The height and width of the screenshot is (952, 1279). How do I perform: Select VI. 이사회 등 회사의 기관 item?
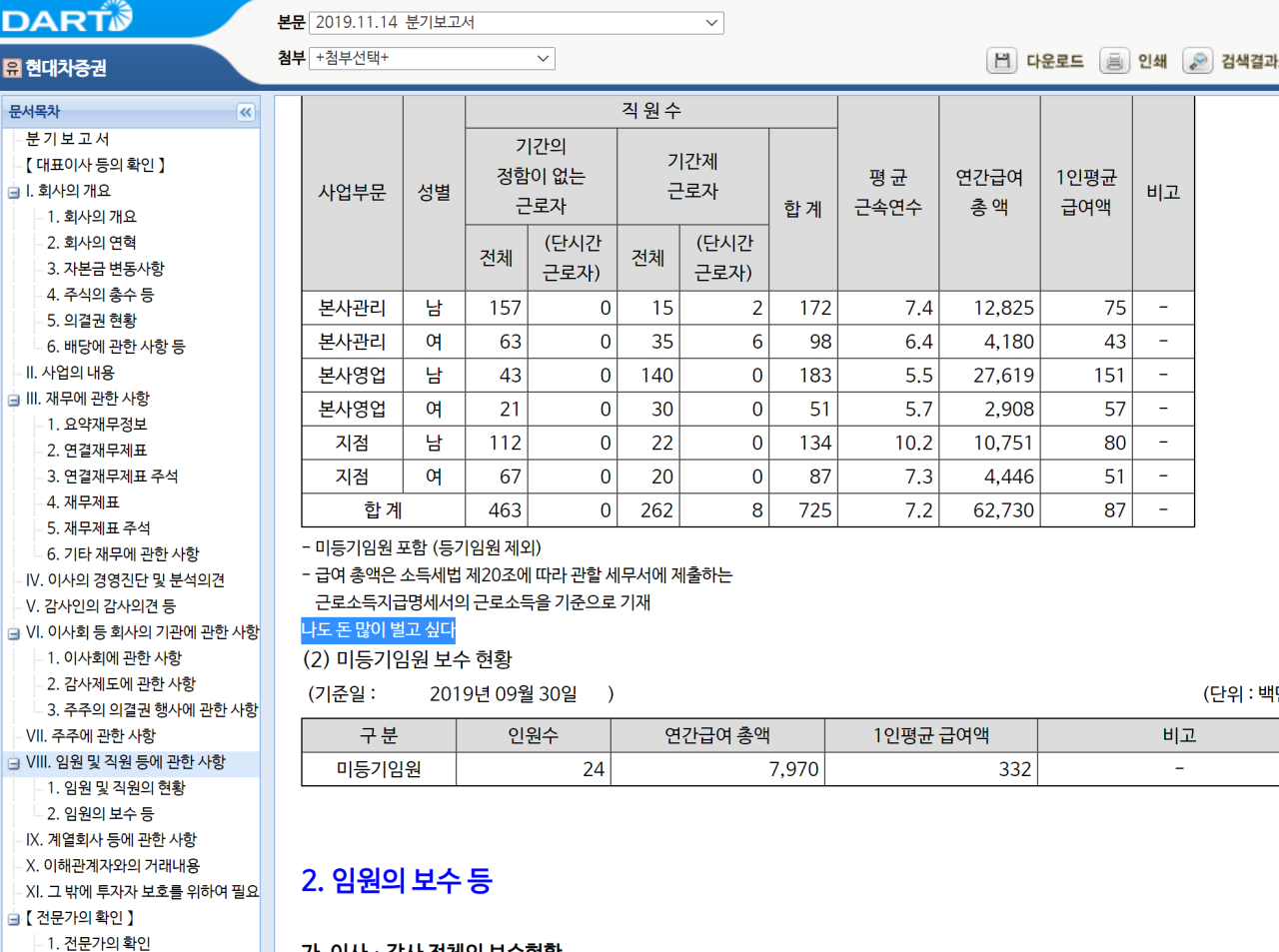coord(142,632)
